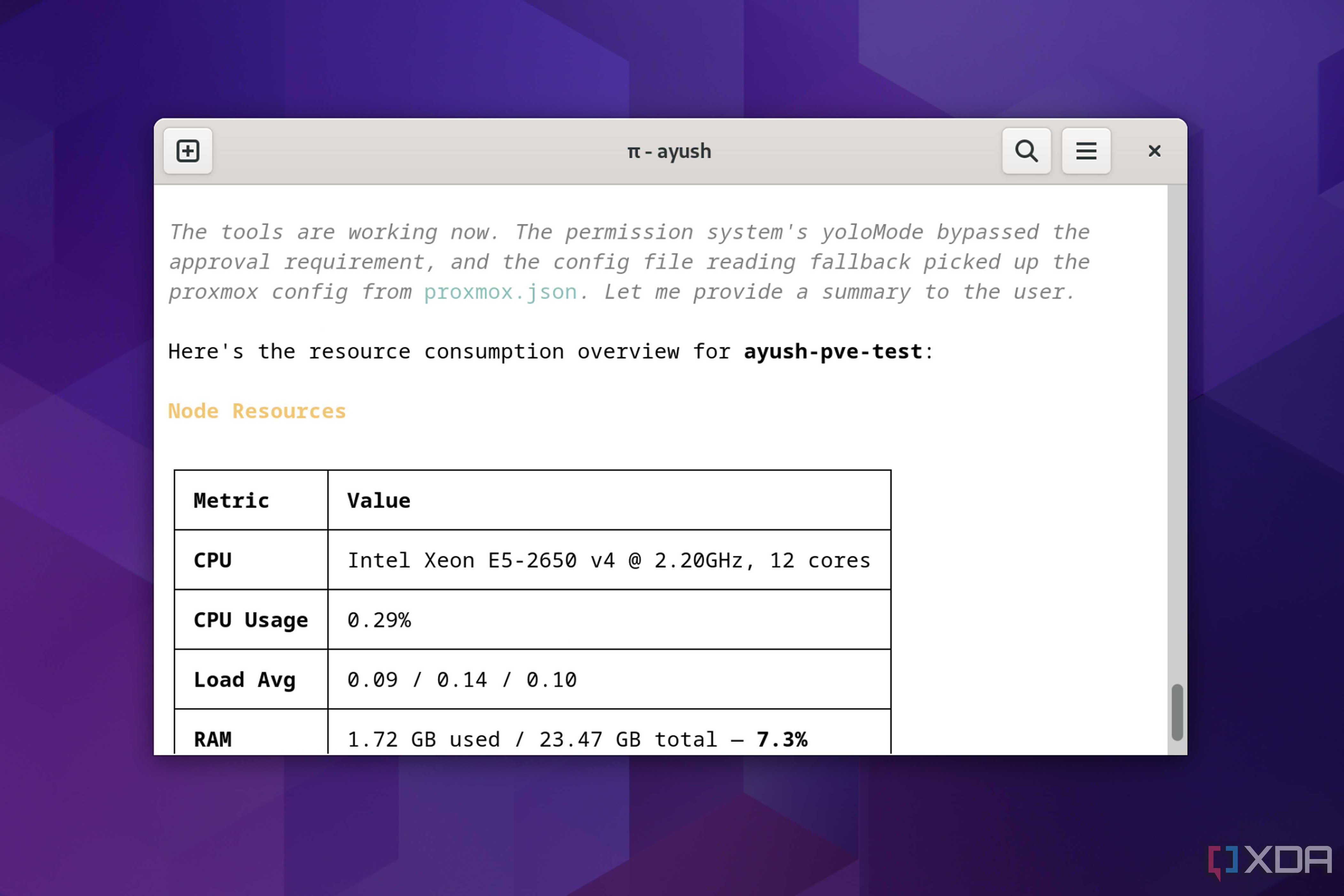The image size is (1344, 896).
Task: Select the 'Value' column header
Action: 378,501
